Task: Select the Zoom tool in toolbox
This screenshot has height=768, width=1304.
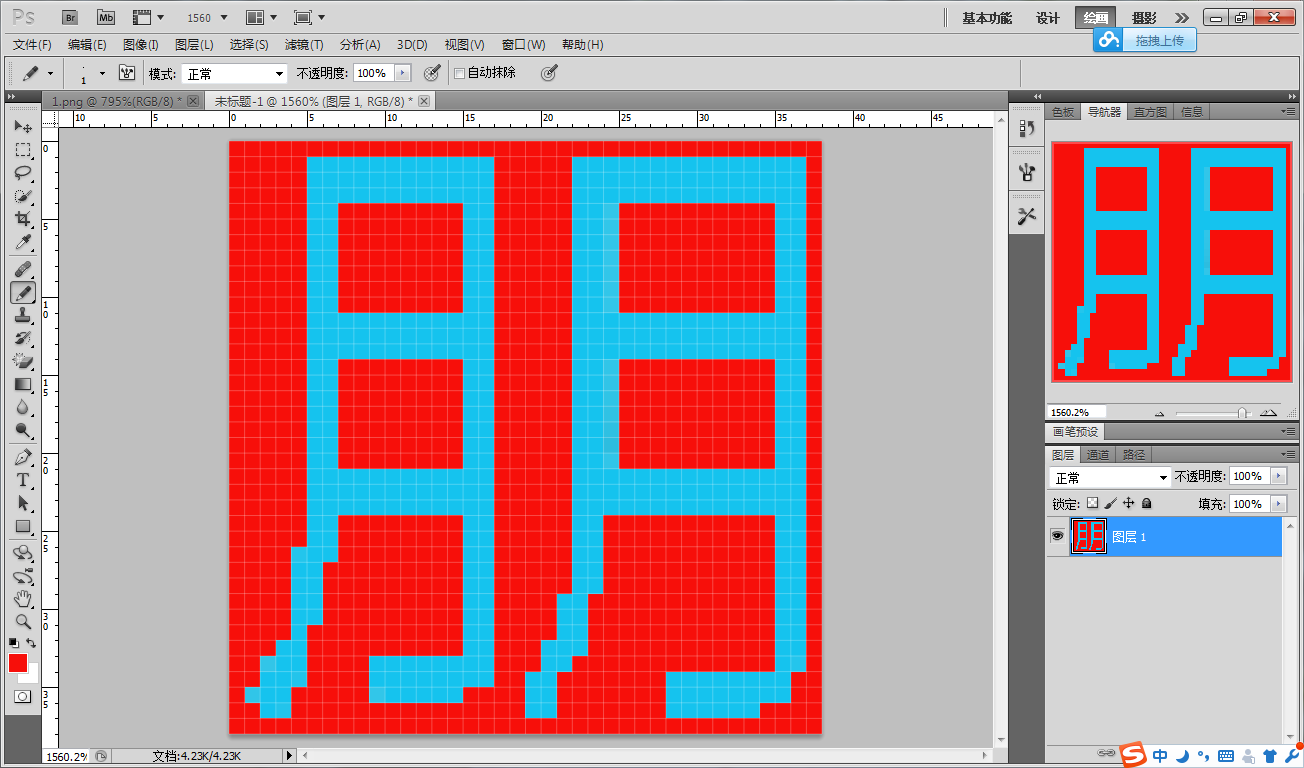Action: tap(23, 621)
